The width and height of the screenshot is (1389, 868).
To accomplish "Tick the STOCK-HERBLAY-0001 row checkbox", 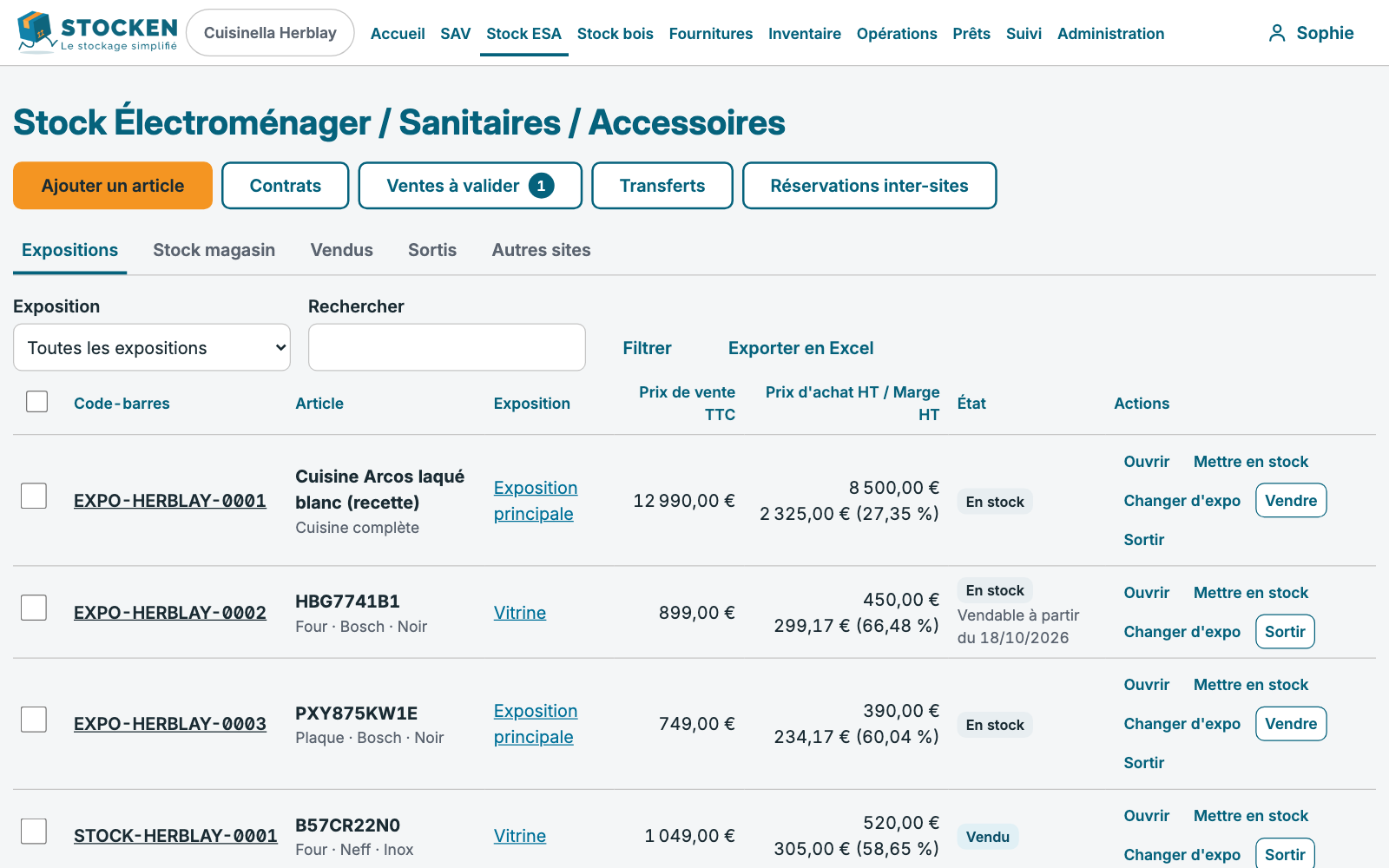I will click(x=34, y=831).
